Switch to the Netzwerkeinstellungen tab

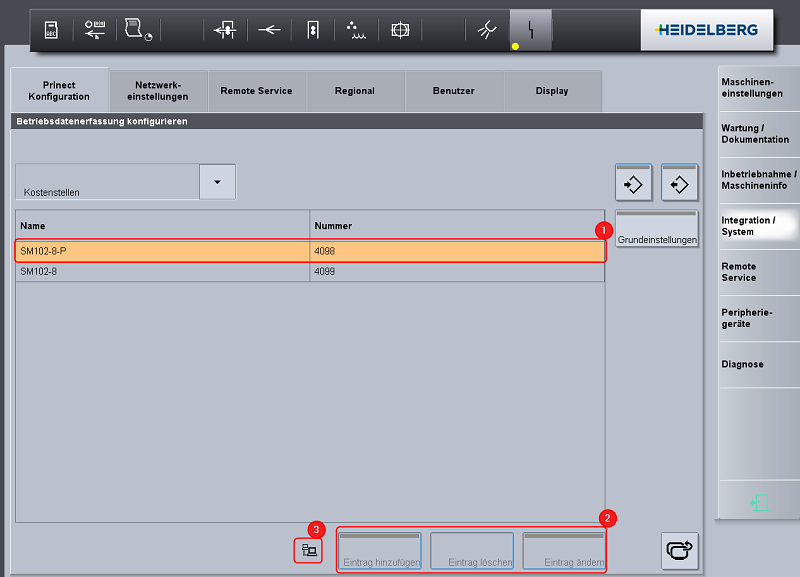point(157,91)
